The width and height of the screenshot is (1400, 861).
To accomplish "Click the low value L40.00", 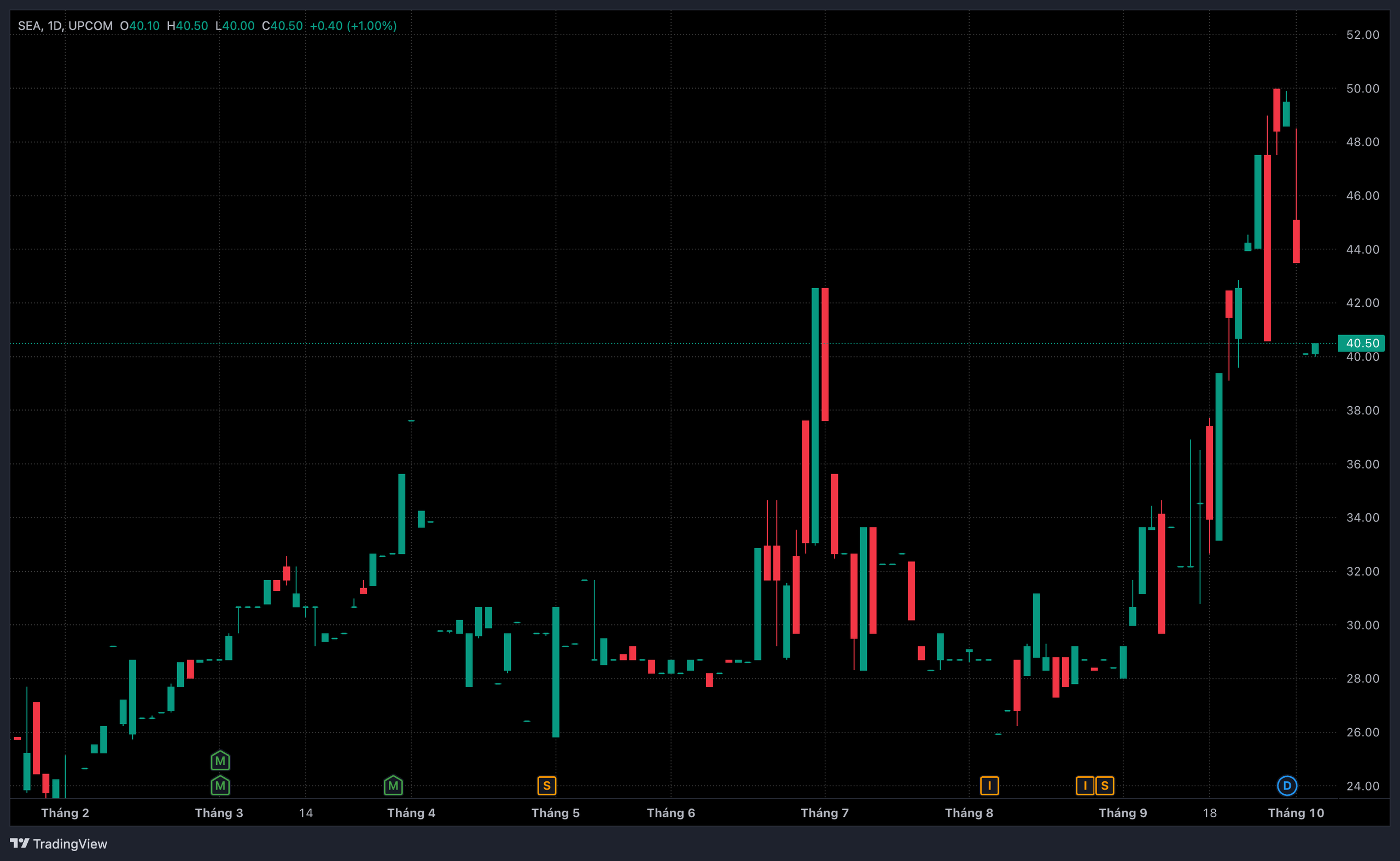I will (235, 26).
